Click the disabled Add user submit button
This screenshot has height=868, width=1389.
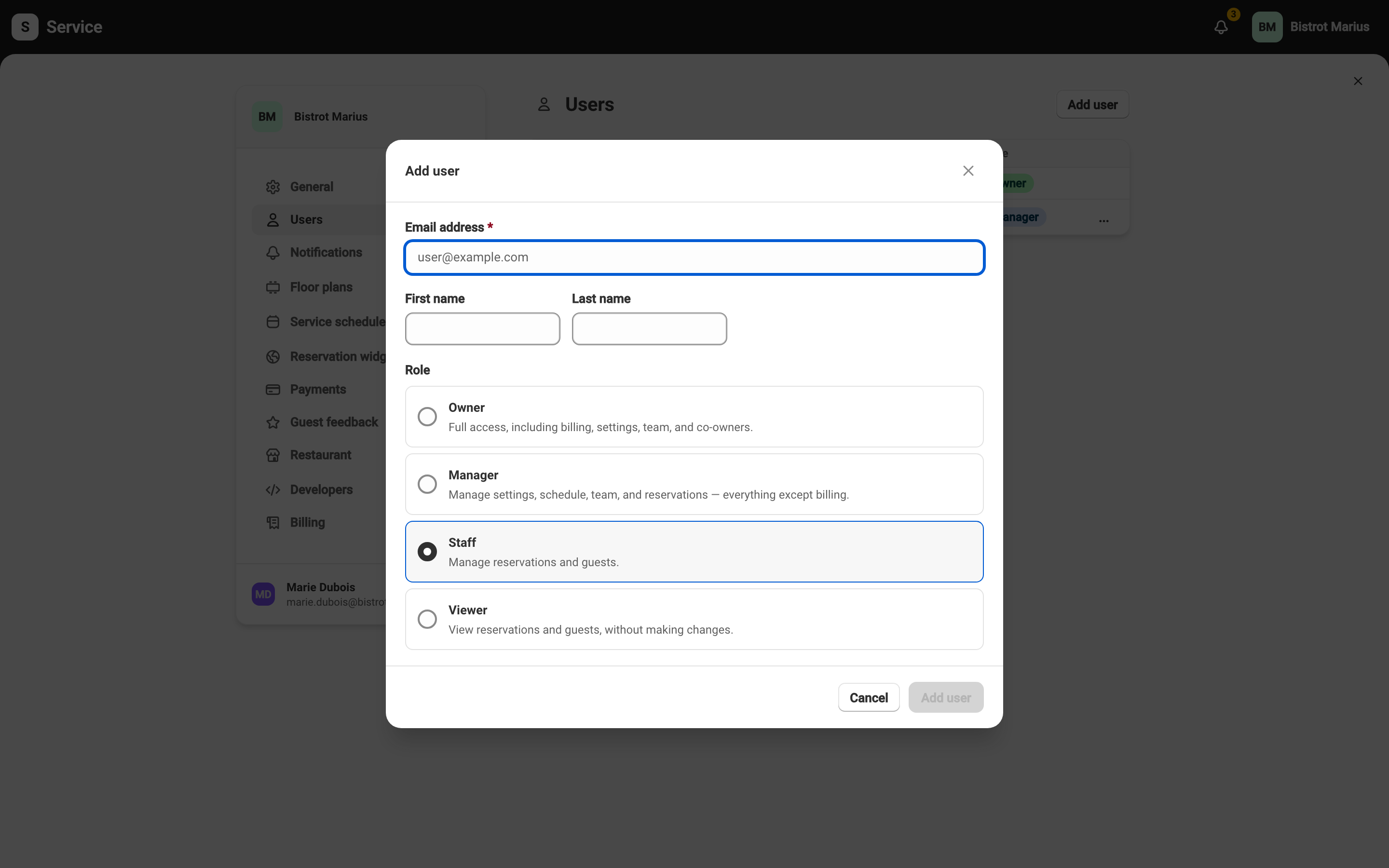click(946, 697)
